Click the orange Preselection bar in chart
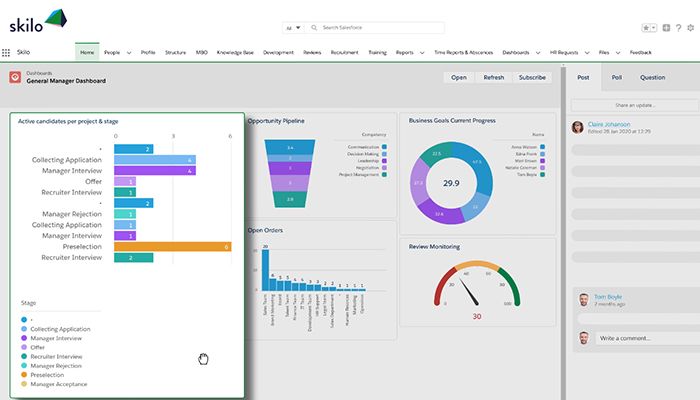The width and height of the screenshot is (700, 400). click(x=172, y=246)
